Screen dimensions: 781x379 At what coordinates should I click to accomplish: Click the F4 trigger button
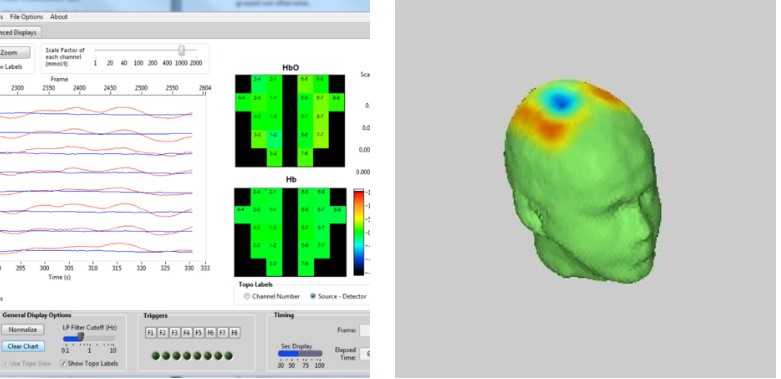coord(187,333)
